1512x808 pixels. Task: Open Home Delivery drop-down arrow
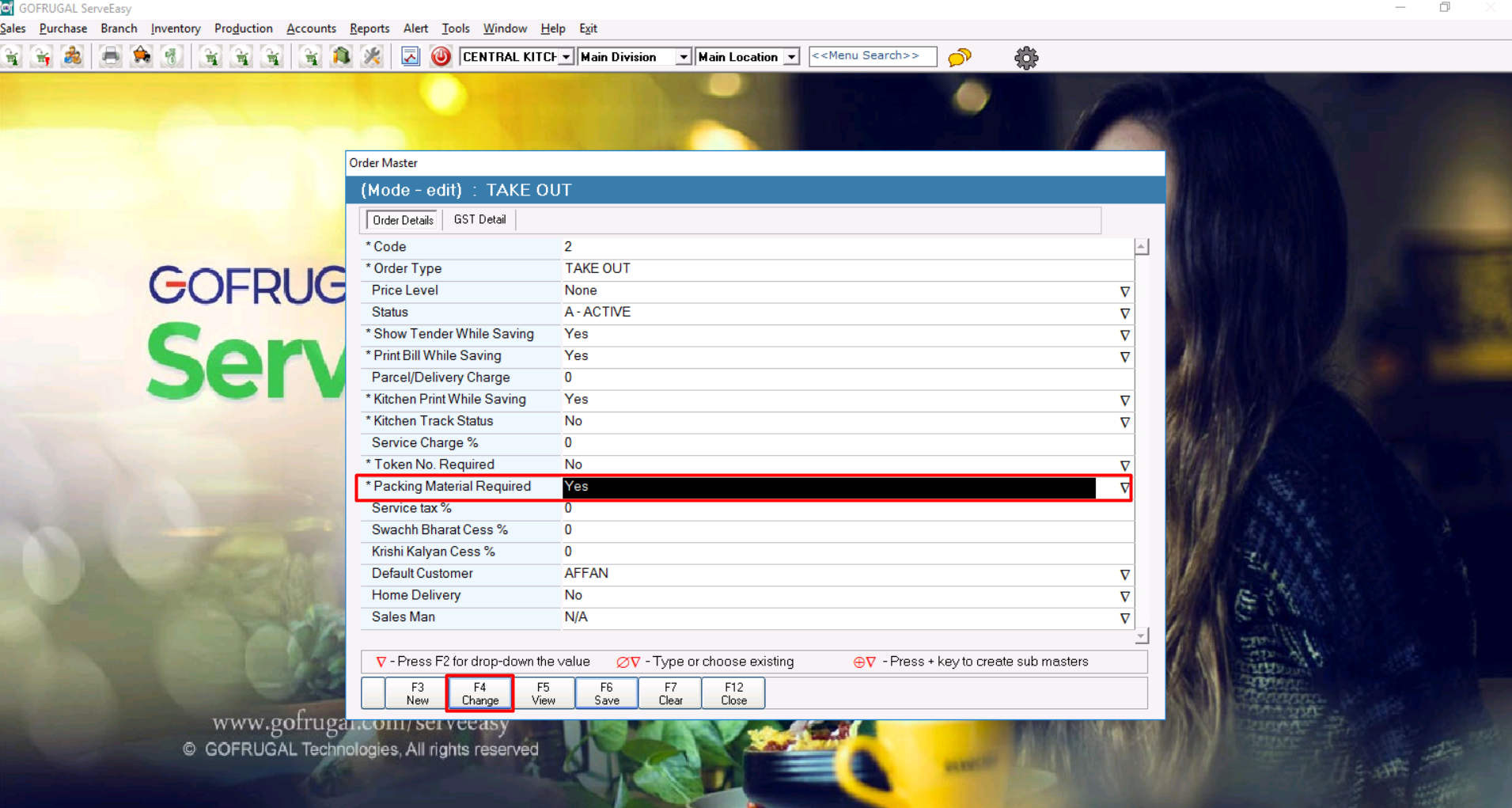tap(1124, 597)
